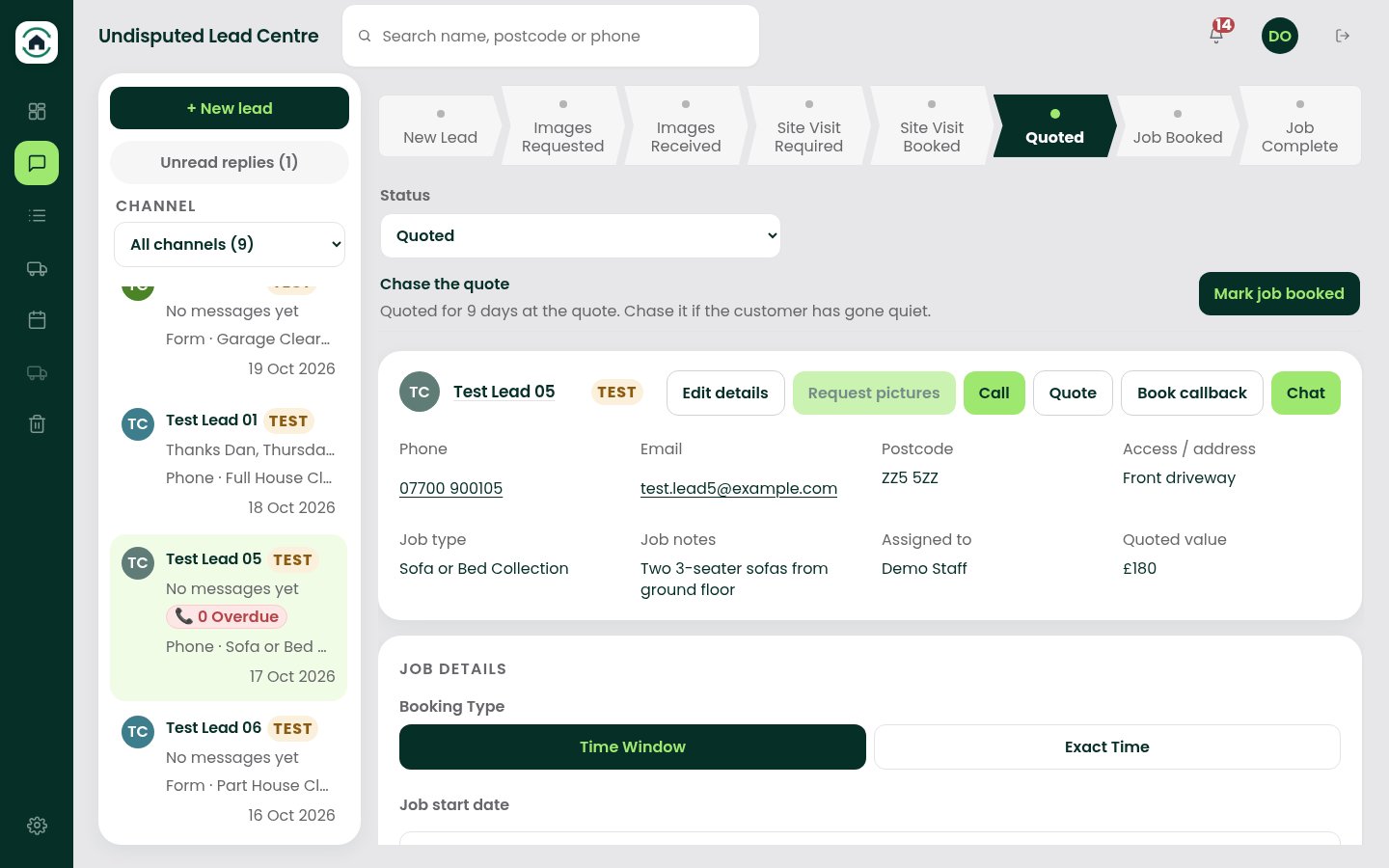The image size is (1389, 868).
Task: Open the Status dropdown set to Quoted
Action: 581,235
